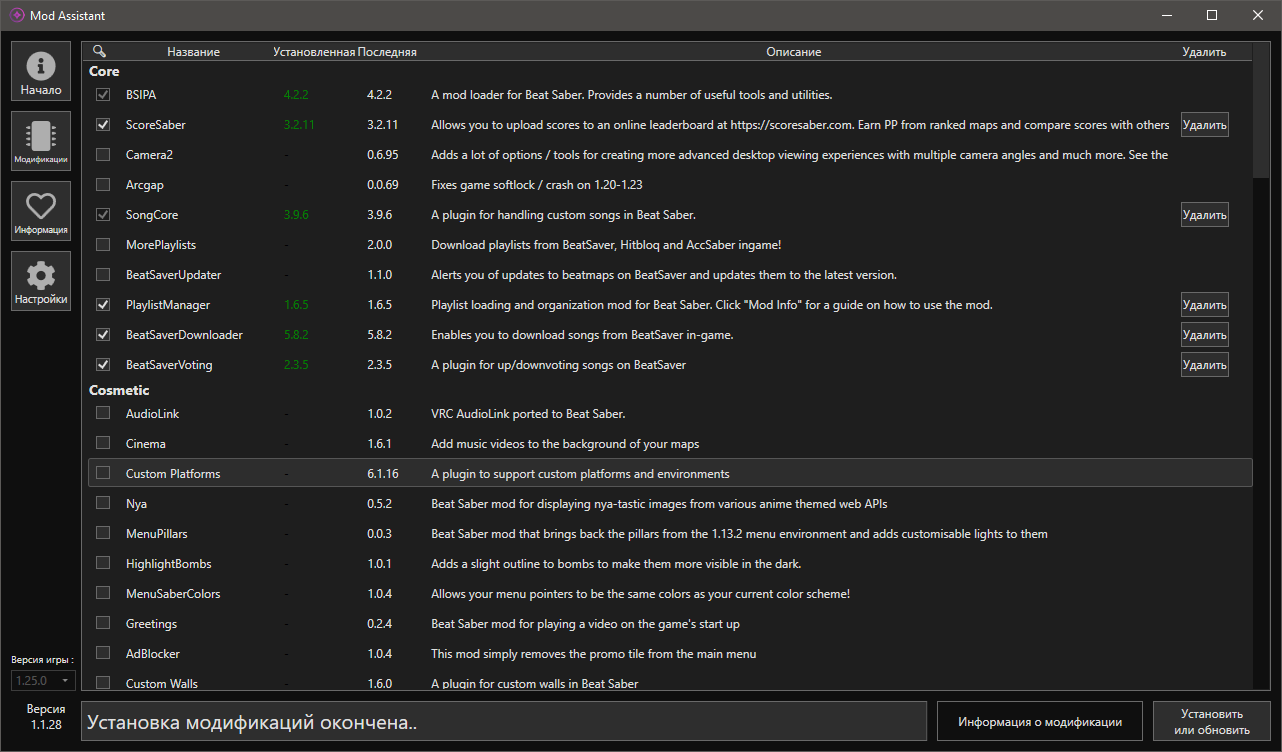Toggle the ScoreSaber checkbox
The width and height of the screenshot is (1282, 752).
tap(103, 125)
